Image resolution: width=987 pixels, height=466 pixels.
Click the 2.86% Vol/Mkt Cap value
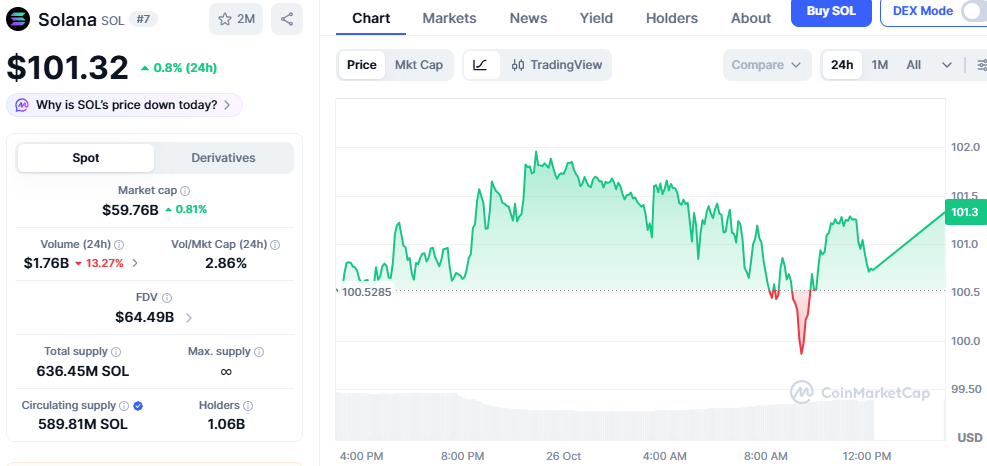point(226,263)
